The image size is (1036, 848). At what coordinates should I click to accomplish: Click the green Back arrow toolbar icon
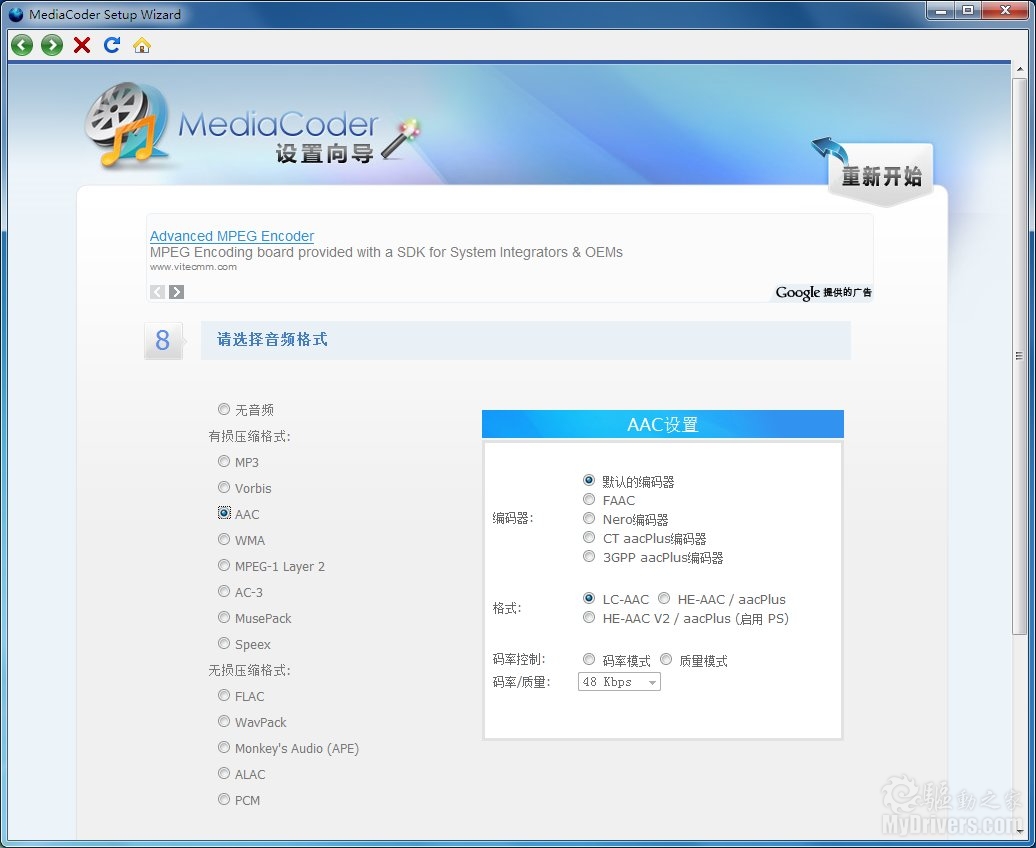pyautogui.click(x=22, y=45)
